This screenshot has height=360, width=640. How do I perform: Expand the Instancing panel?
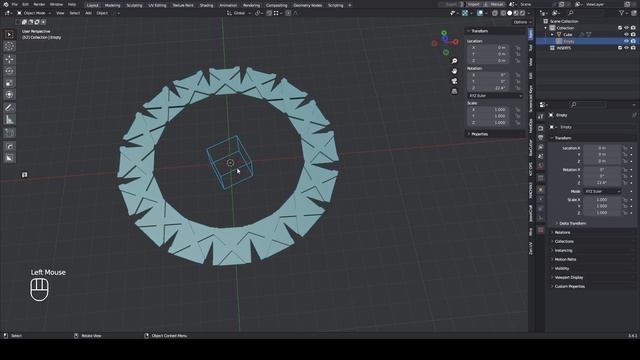pyautogui.click(x=563, y=251)
